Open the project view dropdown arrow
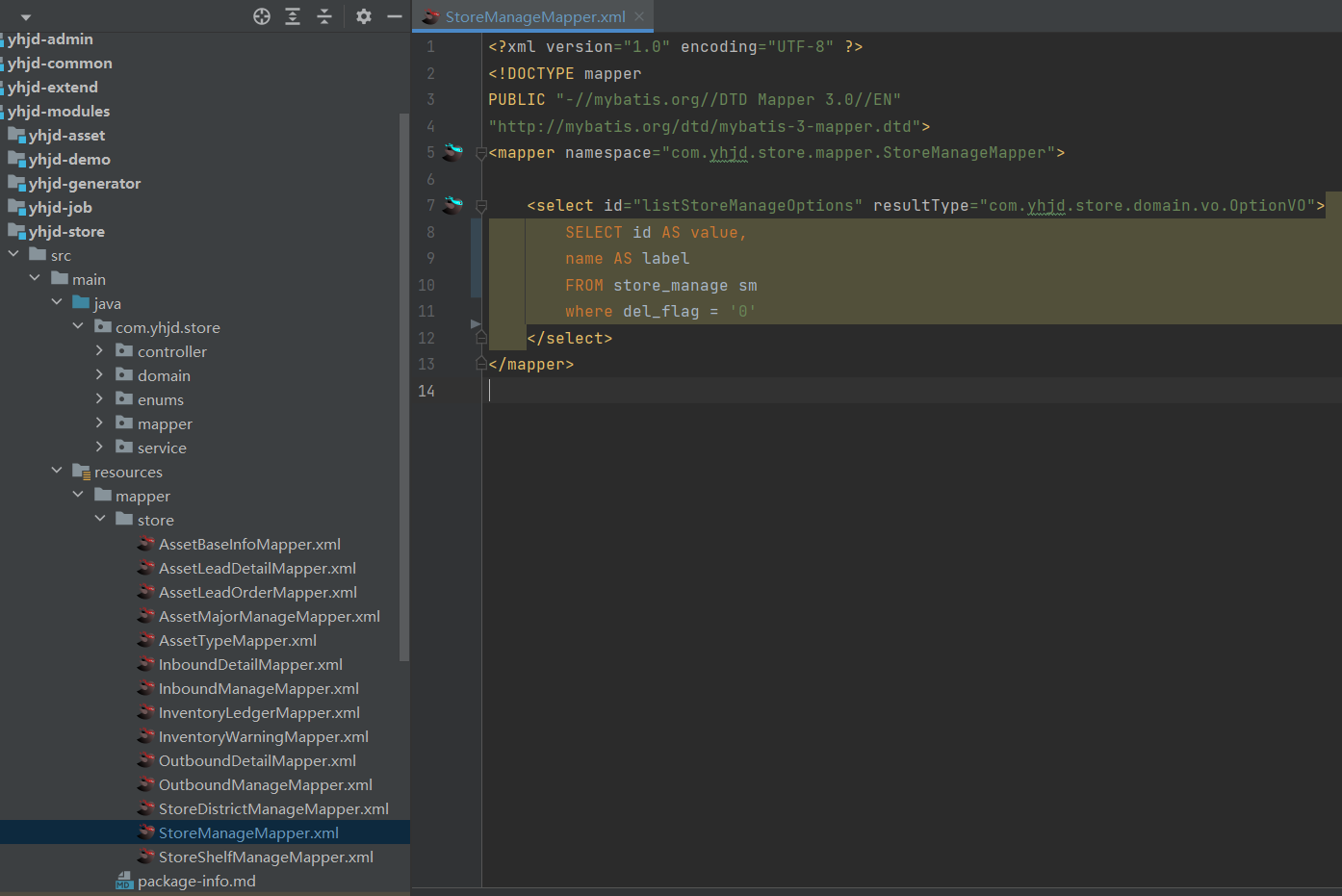 [x=26, y=17]
